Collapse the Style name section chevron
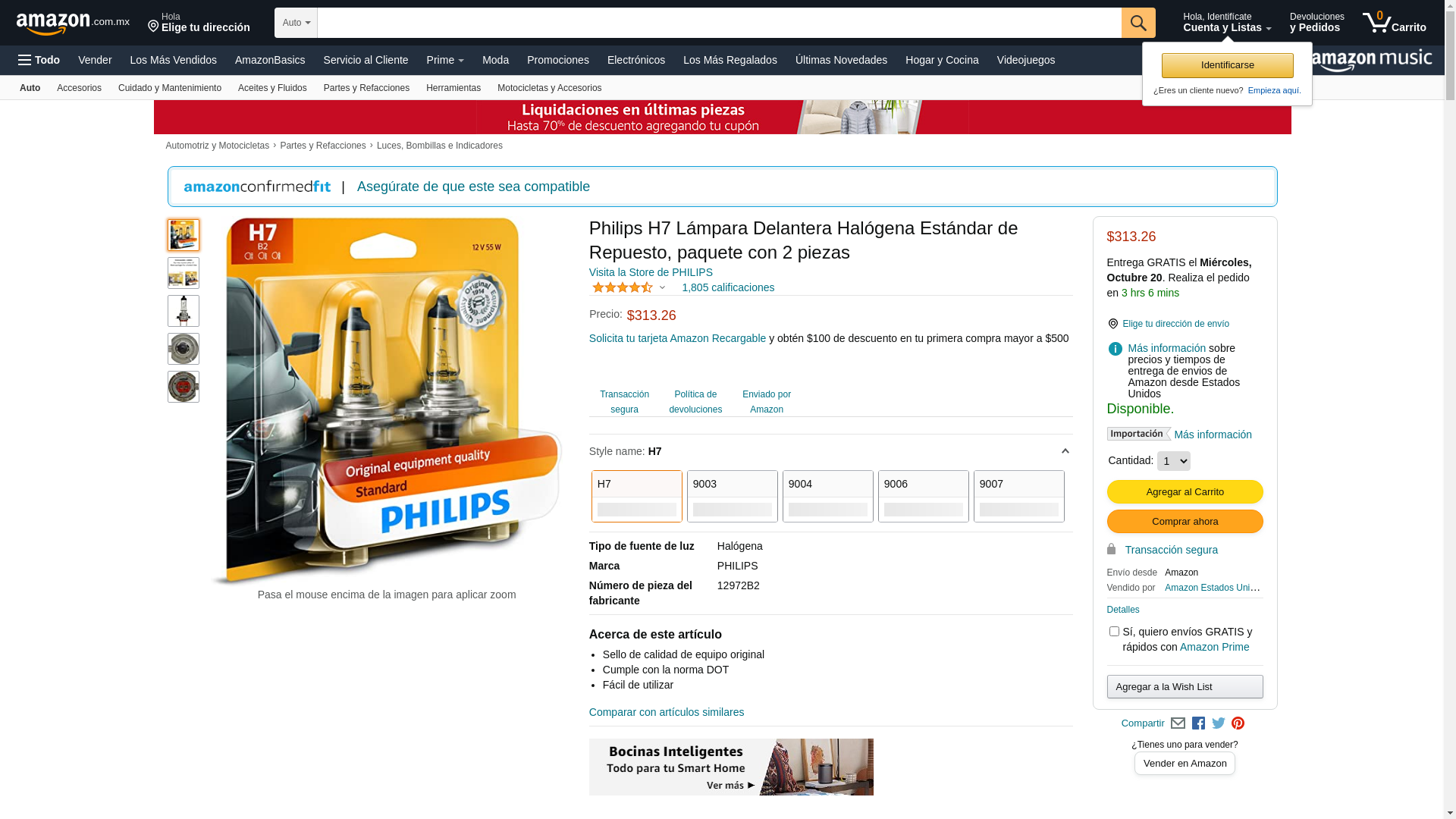 click(x=1065, y=451)
